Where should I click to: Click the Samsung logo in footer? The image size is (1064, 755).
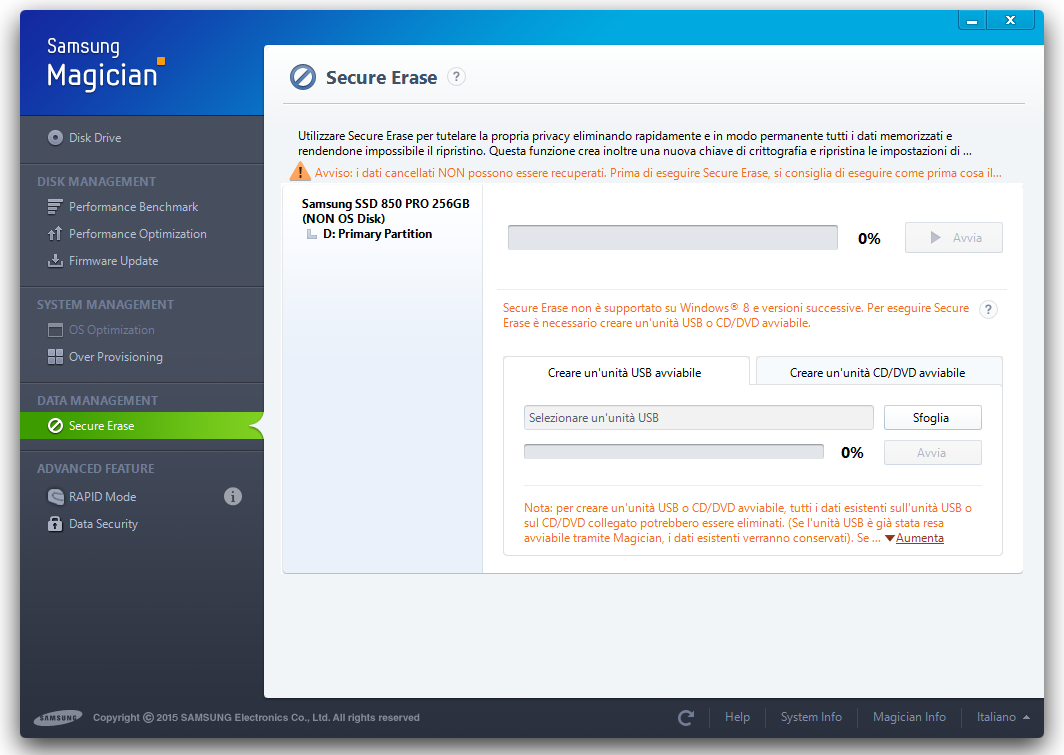(58, 717)
